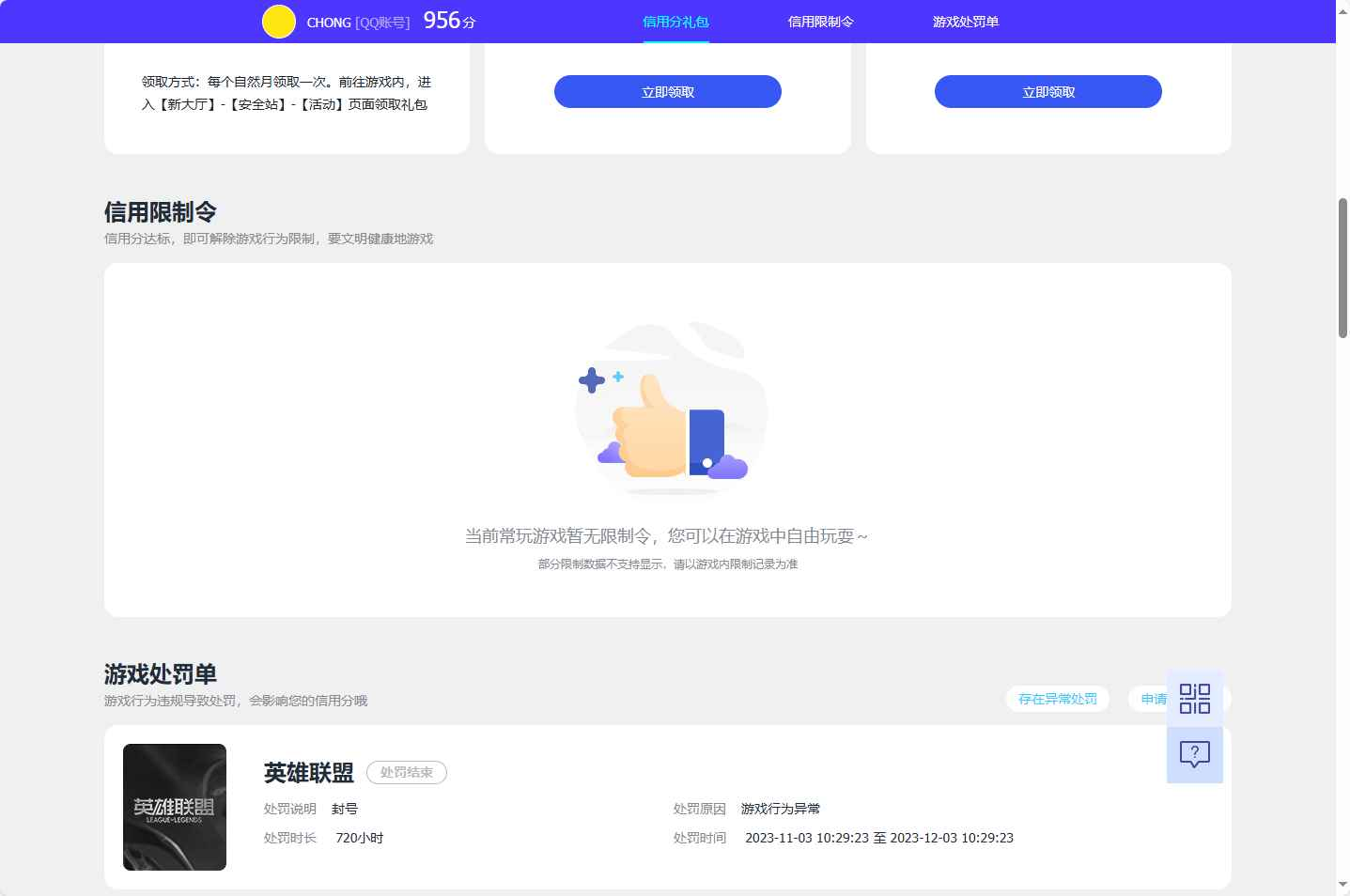Click the punishment time range 2023-11-03 text
1350x896 pixels.
tap(879, 838)
